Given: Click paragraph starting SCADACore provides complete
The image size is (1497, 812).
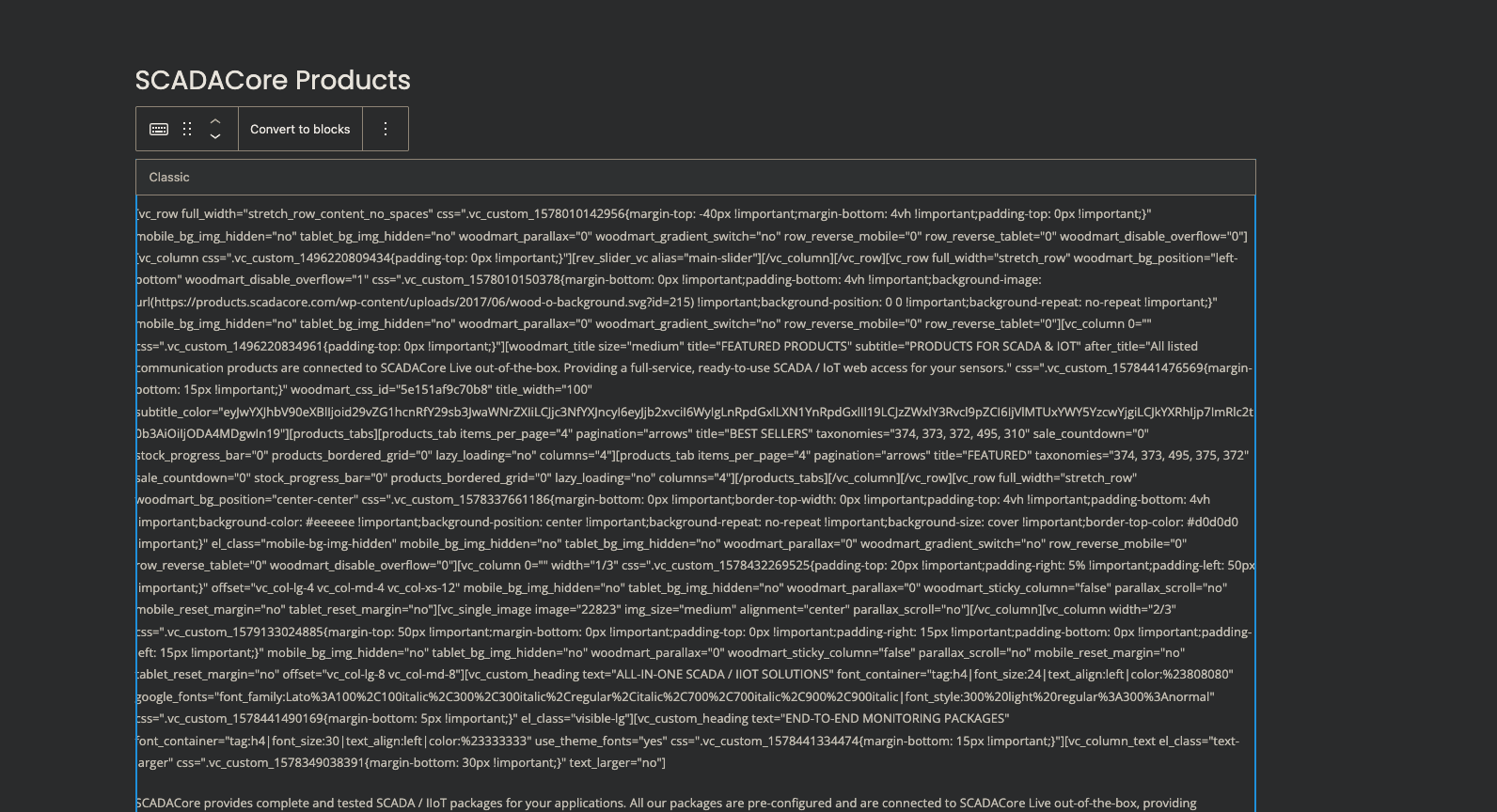Looking at the screenshot, I should pyautogui.click(x=666, y=804).
